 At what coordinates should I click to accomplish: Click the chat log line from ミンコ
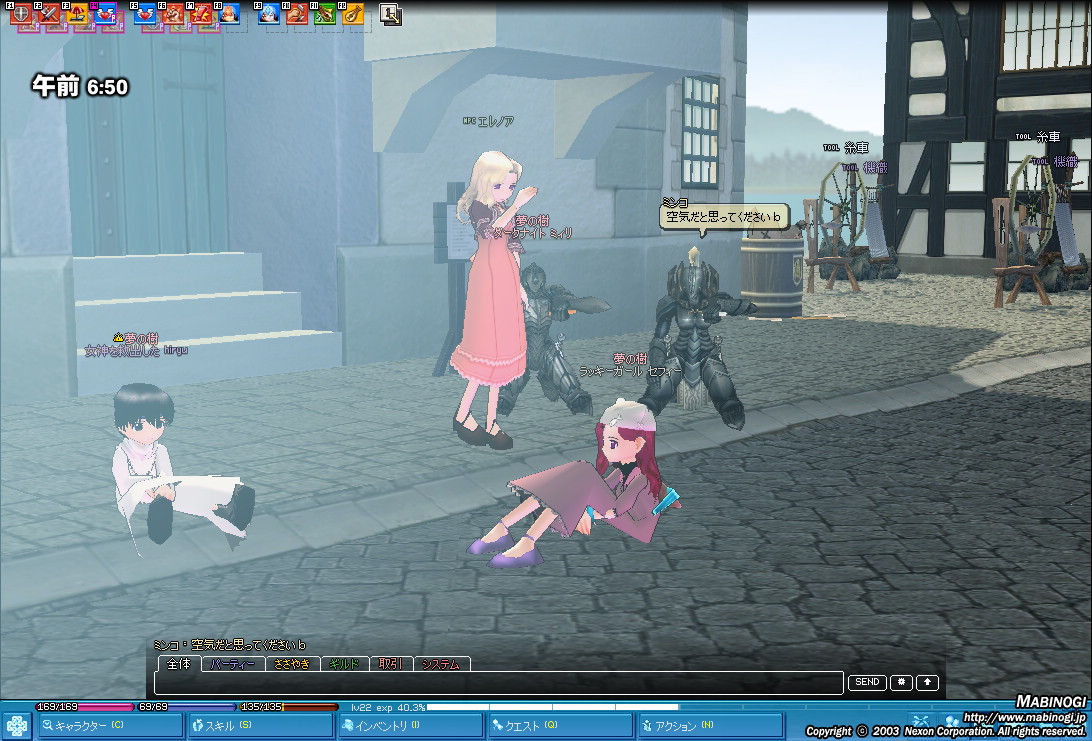point(229,645)
